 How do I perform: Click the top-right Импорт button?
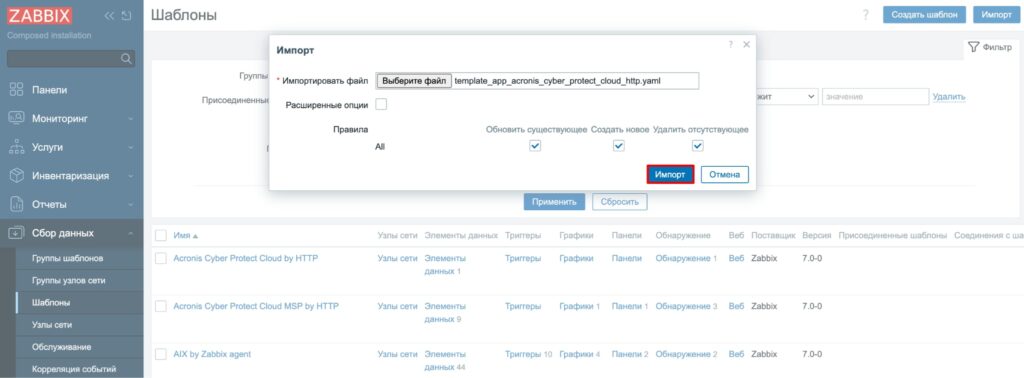click(996, 15)
